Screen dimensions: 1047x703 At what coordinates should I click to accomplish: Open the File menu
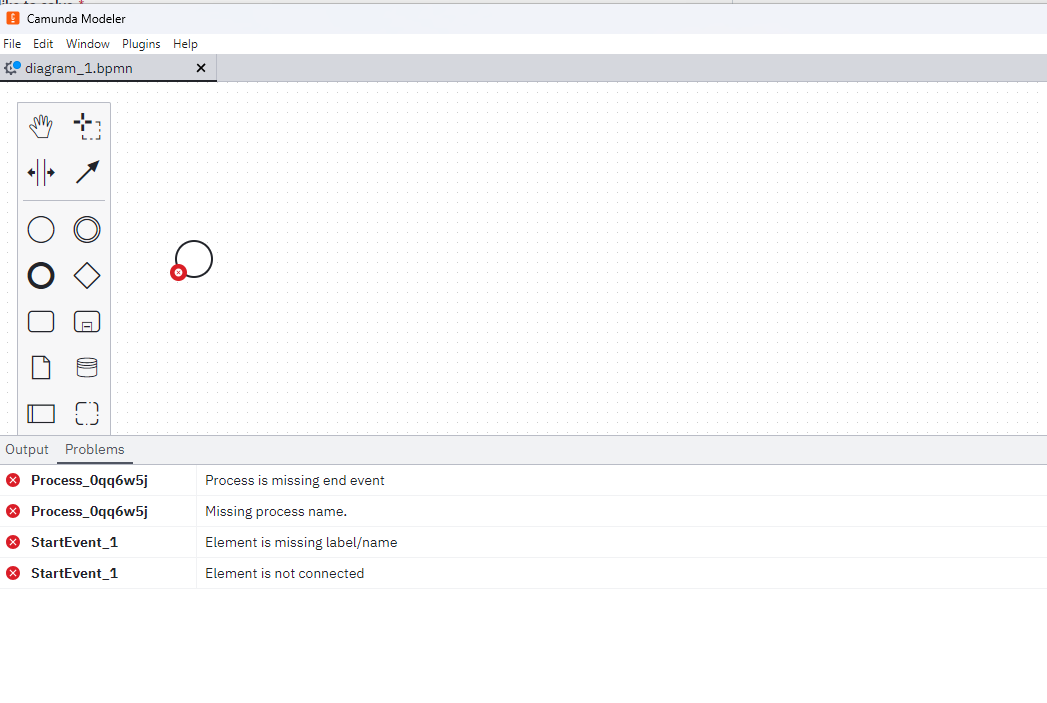pyautogui.click(x=12, y=43)
